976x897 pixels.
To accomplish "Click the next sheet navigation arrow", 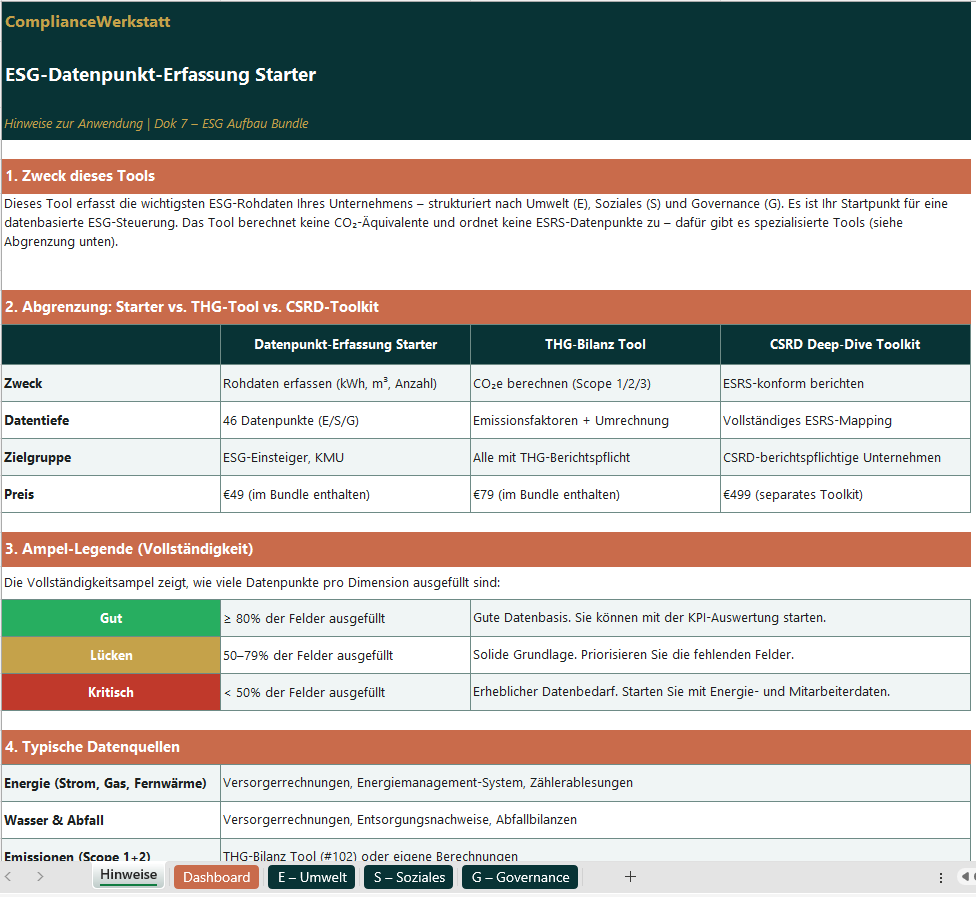I will 40,877.
